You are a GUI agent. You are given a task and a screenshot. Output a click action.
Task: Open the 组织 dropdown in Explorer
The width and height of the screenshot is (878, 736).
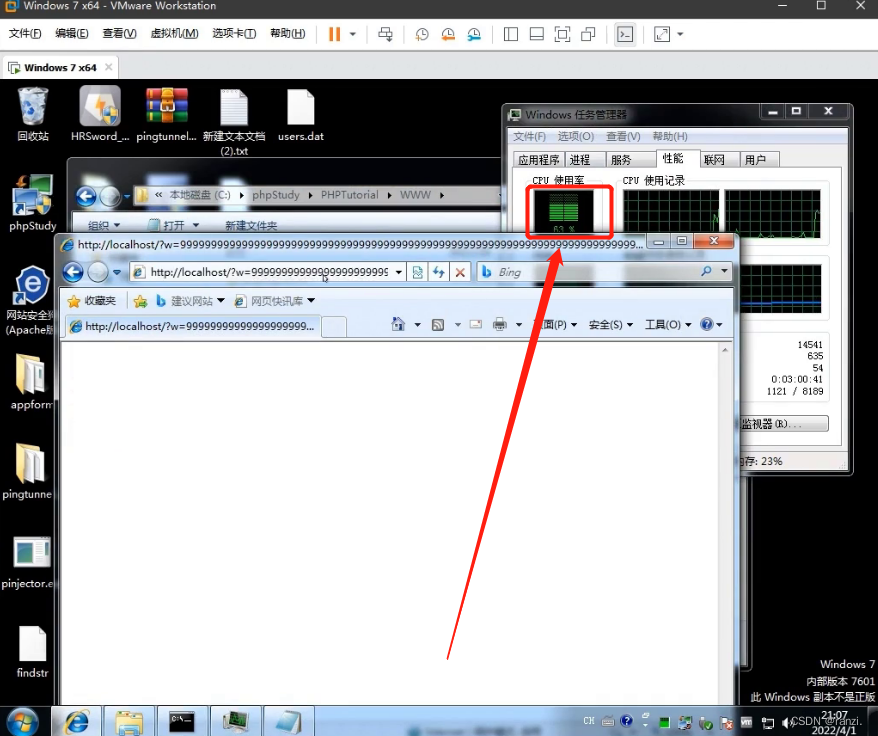tap(104, 225)
